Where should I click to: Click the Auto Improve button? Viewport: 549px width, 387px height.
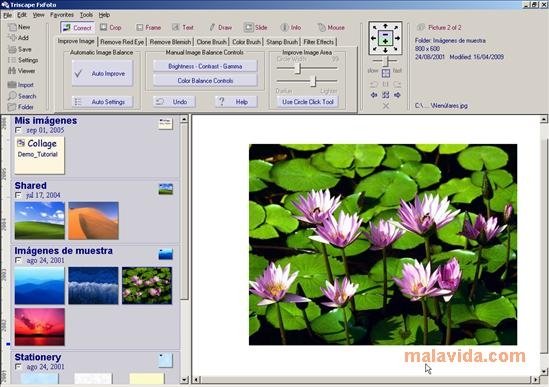102,73
